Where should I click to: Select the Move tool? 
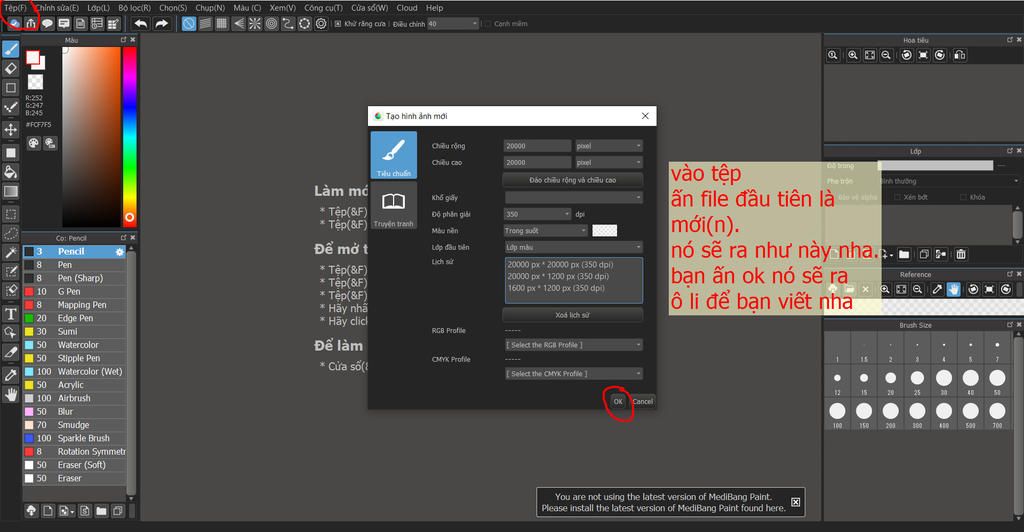pyautogui.click(x=10, y=129)
